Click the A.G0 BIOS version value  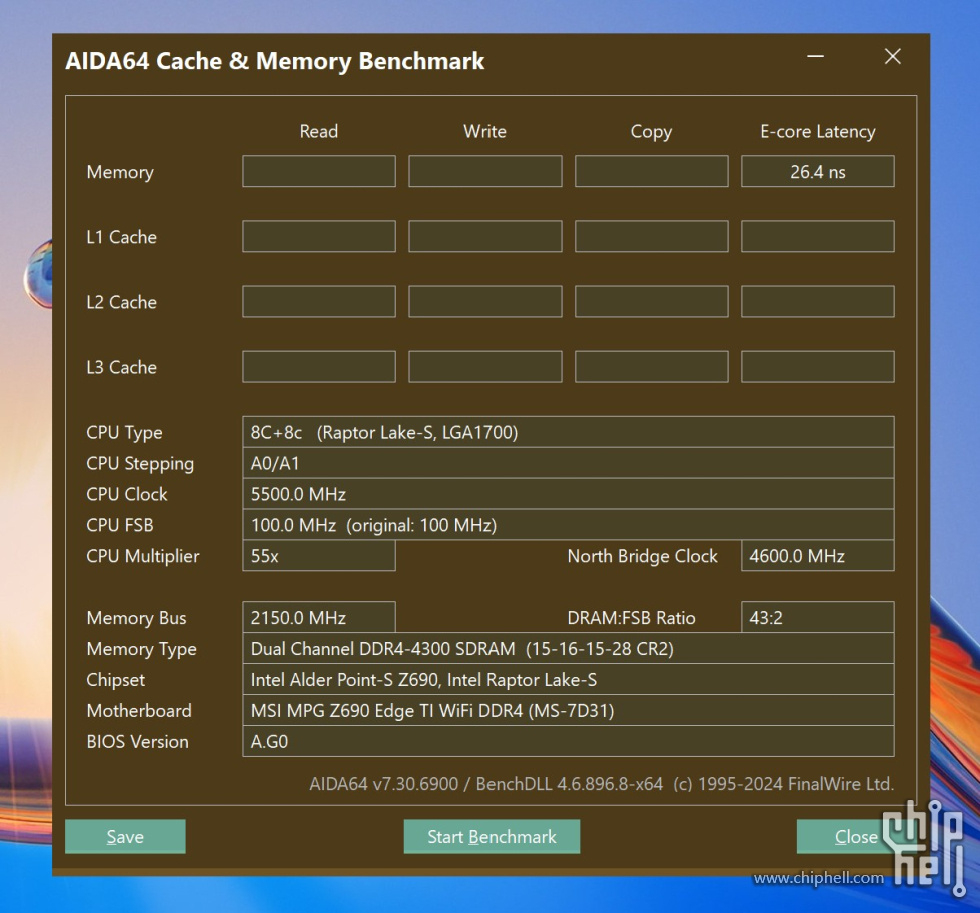point(568,741)
